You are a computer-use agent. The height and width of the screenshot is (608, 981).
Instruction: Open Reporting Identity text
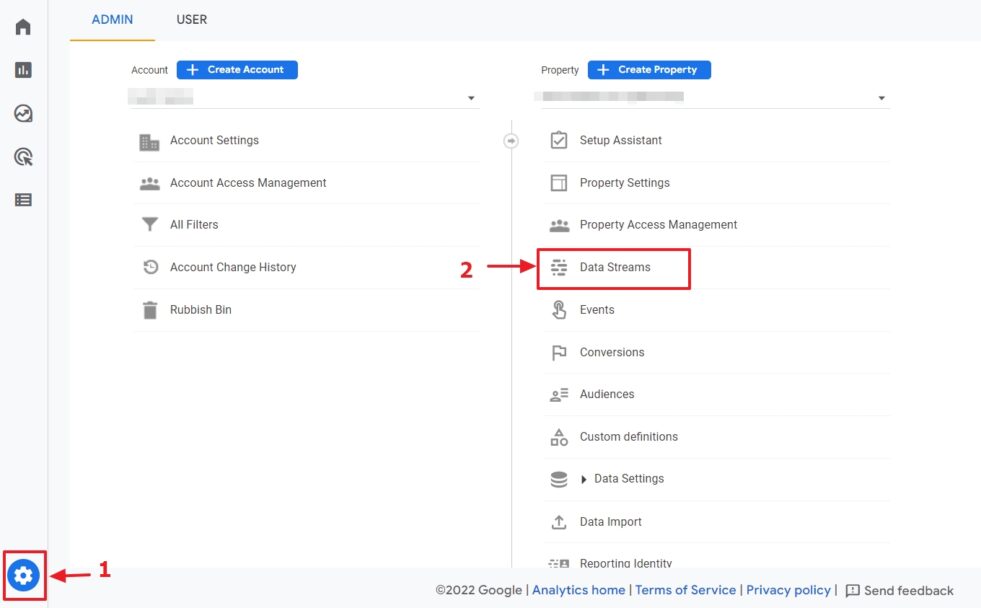tap(626, 563)
